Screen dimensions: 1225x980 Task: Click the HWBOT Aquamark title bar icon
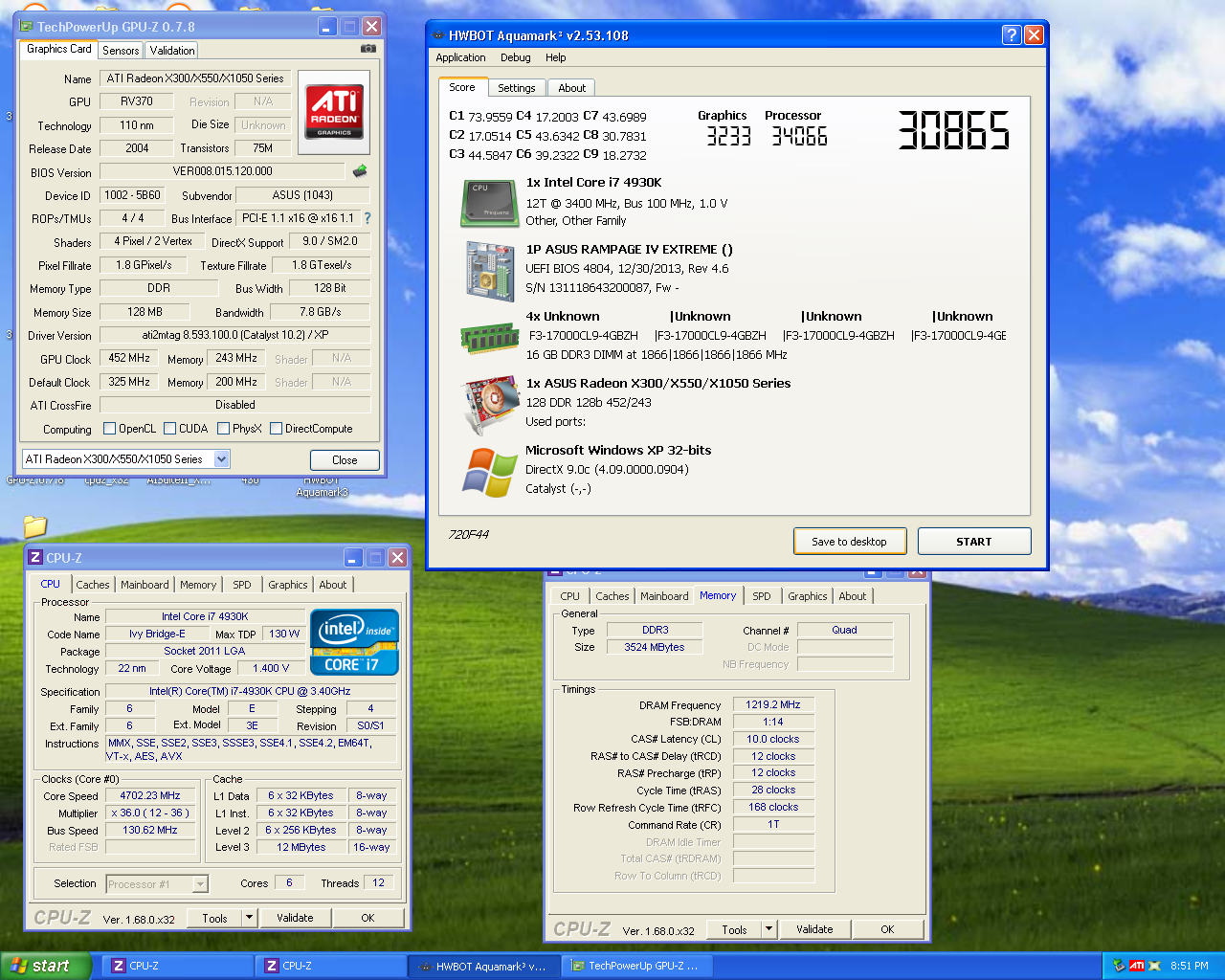(438, 35)
